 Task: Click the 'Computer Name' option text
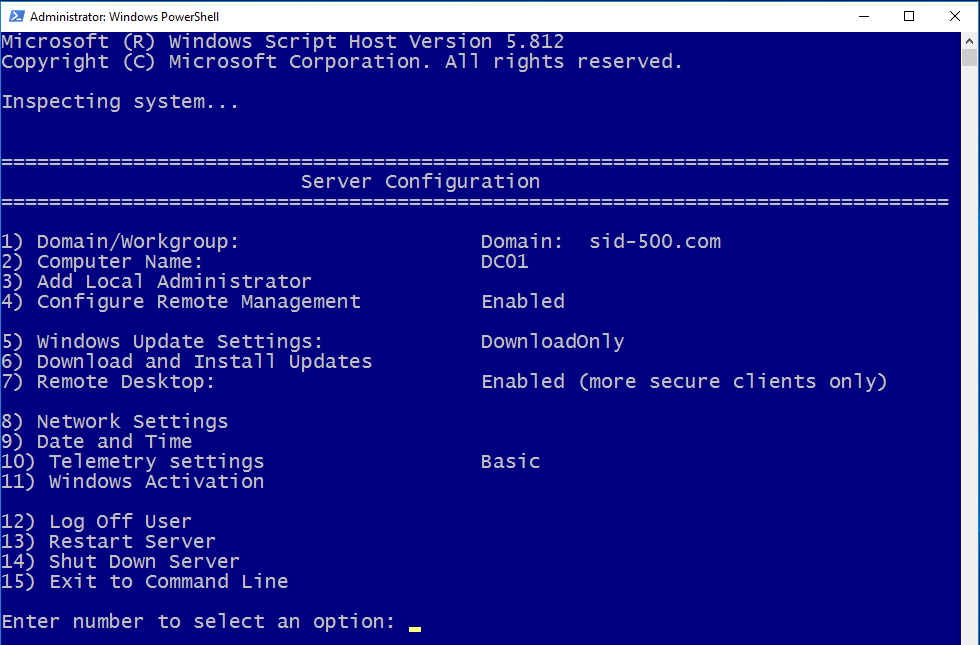pyautogui.click(x=120, y=262)
